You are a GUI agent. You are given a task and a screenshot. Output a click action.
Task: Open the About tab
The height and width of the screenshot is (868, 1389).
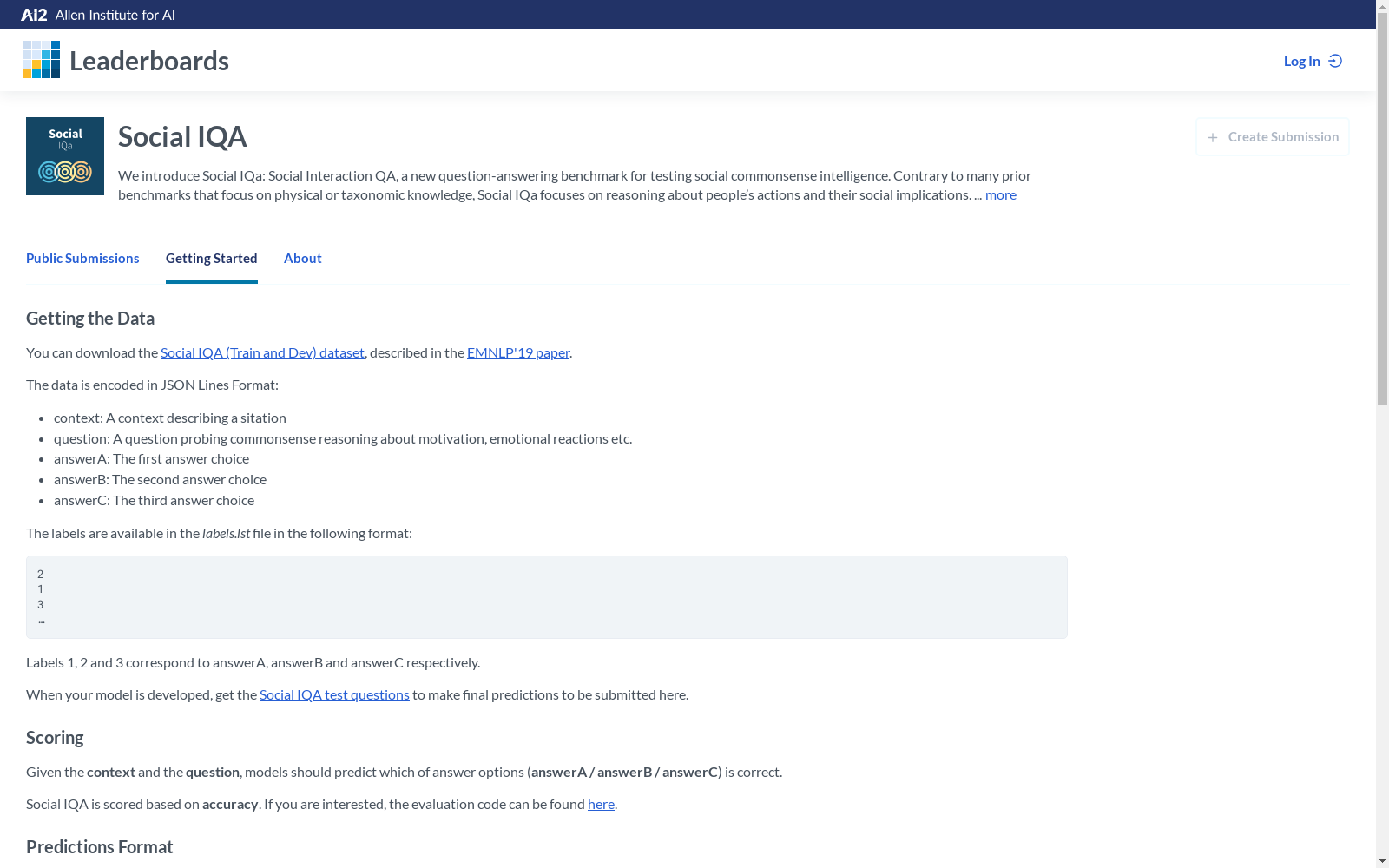303,259
